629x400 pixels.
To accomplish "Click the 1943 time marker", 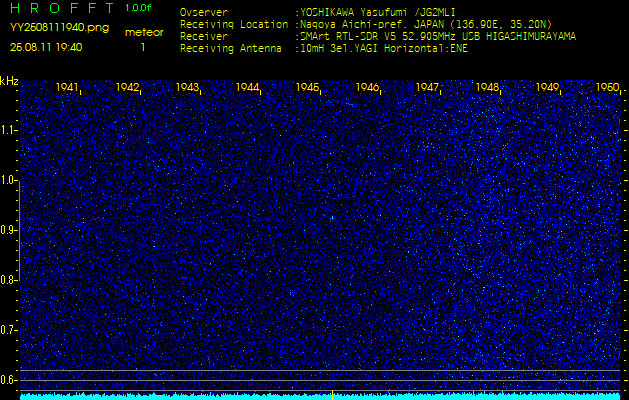I will tap(187, 87).
